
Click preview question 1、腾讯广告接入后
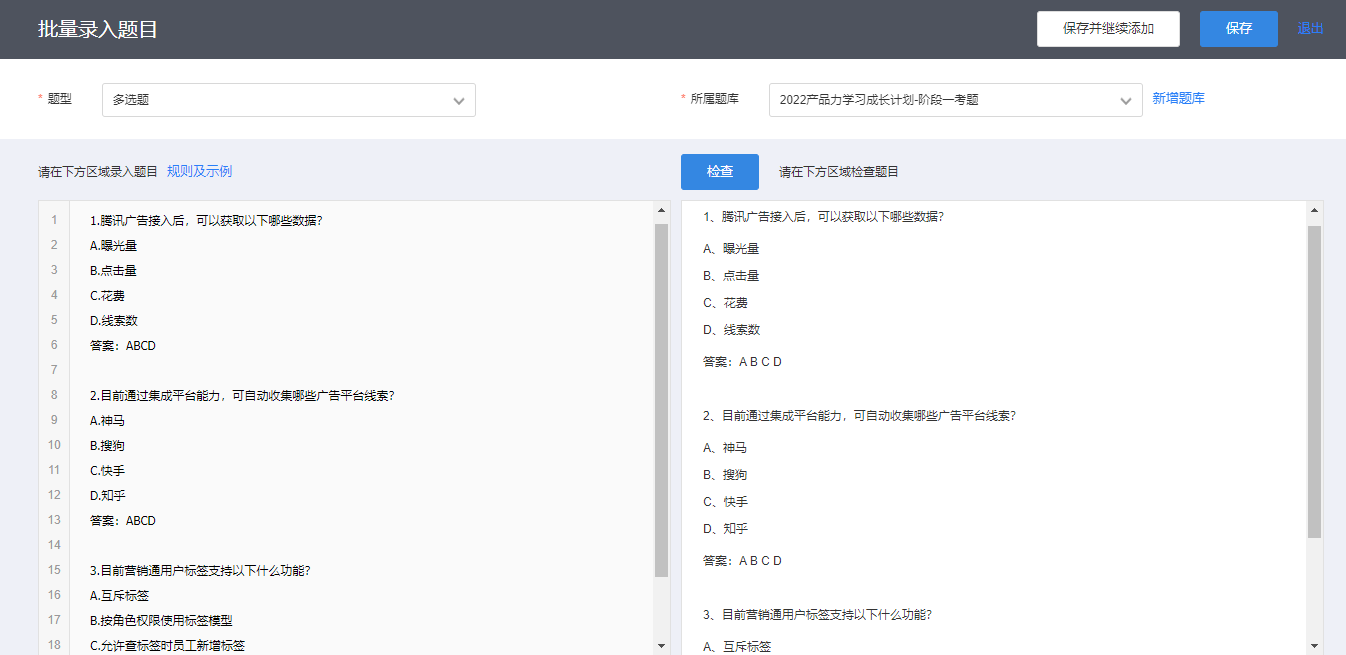(x=823, y=216)
